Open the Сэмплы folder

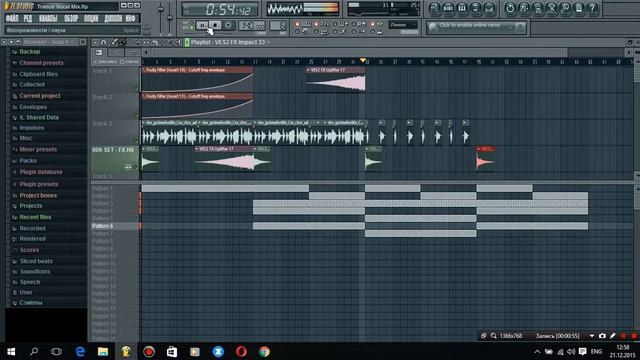(x=31, y=303)
